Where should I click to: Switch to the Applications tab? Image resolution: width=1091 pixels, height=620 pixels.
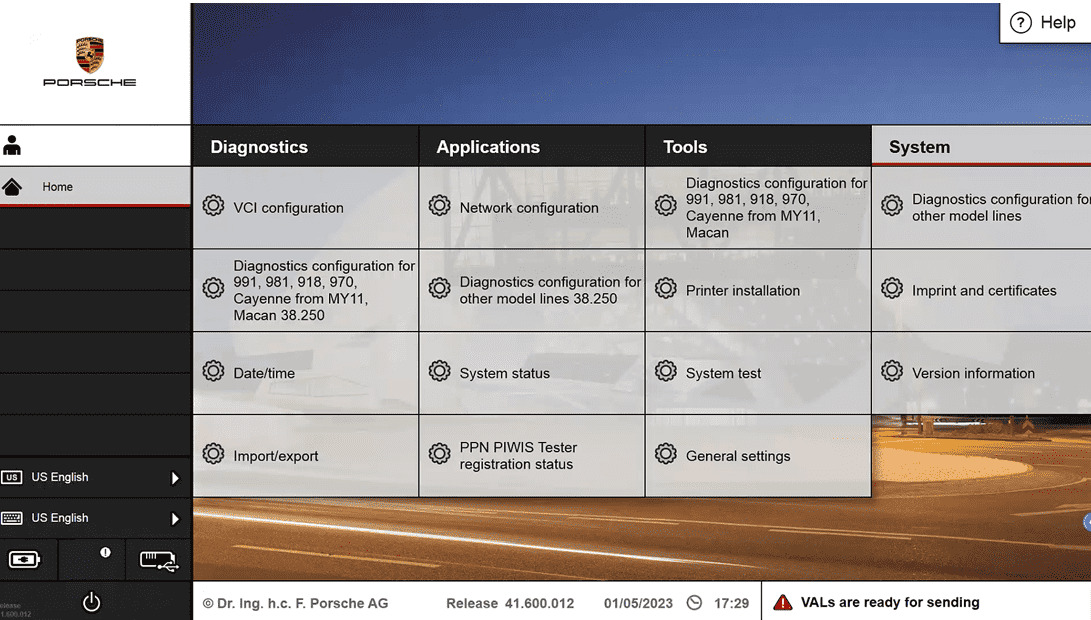532,147
